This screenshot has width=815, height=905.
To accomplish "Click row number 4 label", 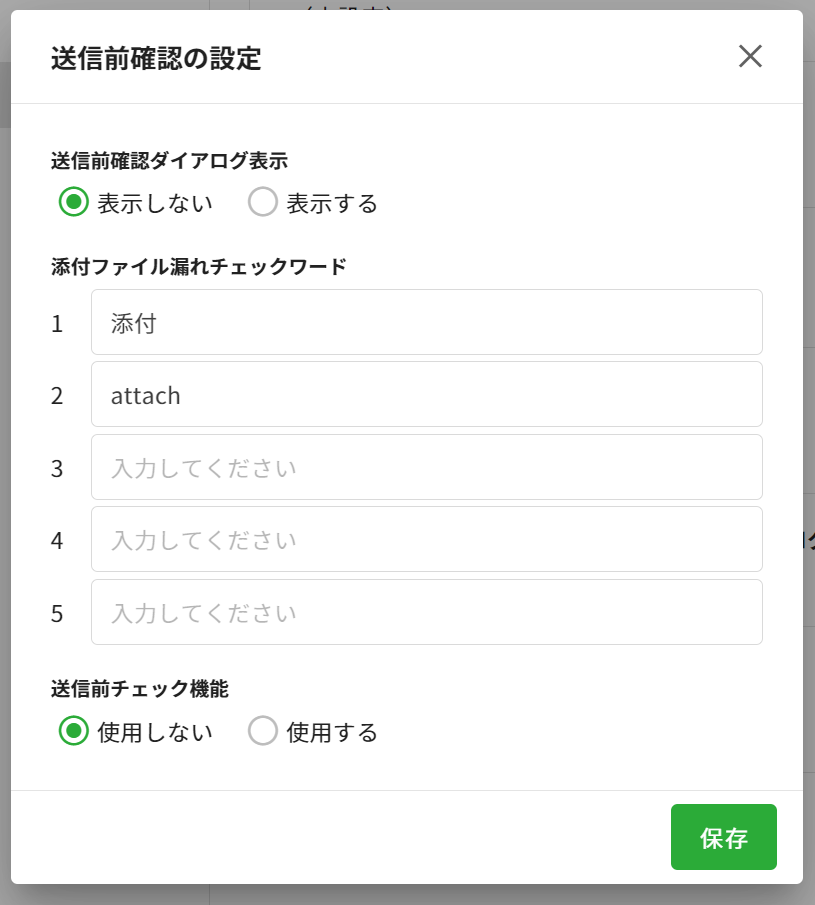I will (57, 540).
